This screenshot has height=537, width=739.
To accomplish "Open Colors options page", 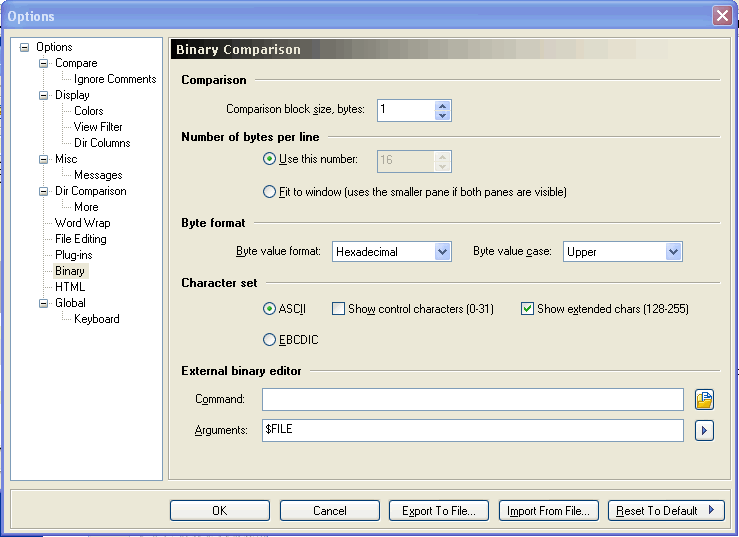I will click(x=89, y=111).
